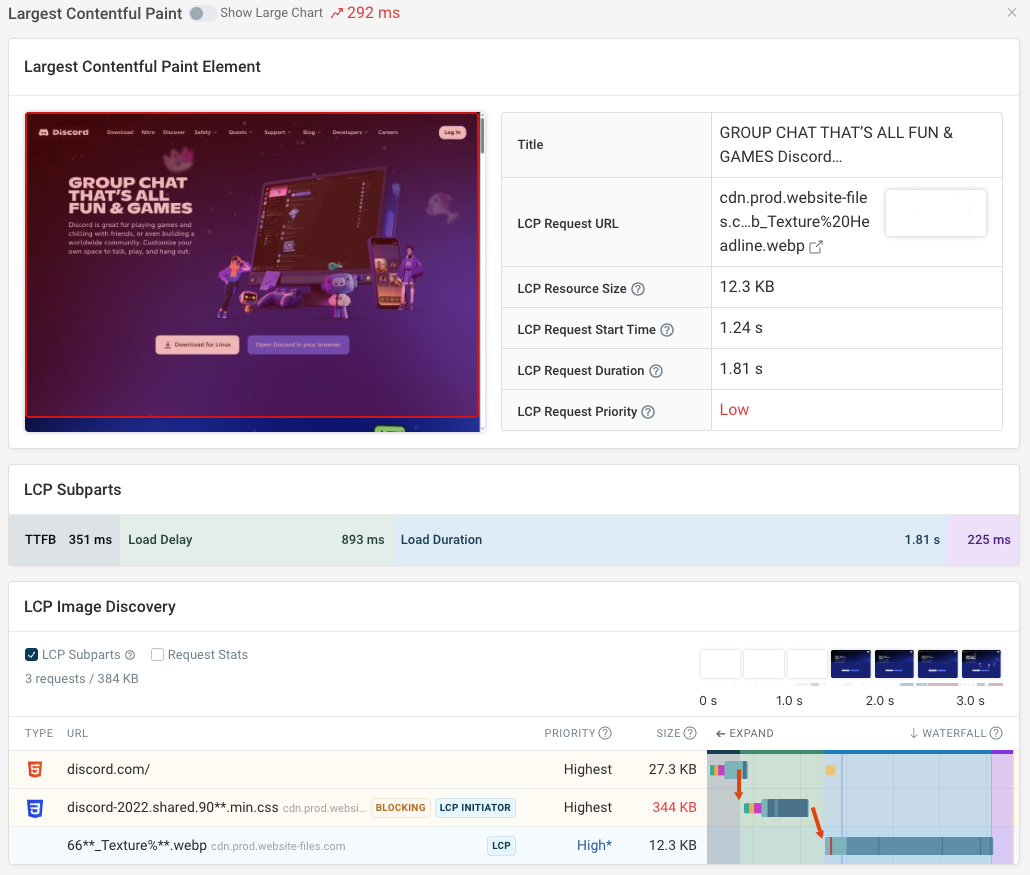Enable the Request Stats checkbox
Image resolution: width=1030 pixels, height=875 pixels.
(x=157, y=654)
